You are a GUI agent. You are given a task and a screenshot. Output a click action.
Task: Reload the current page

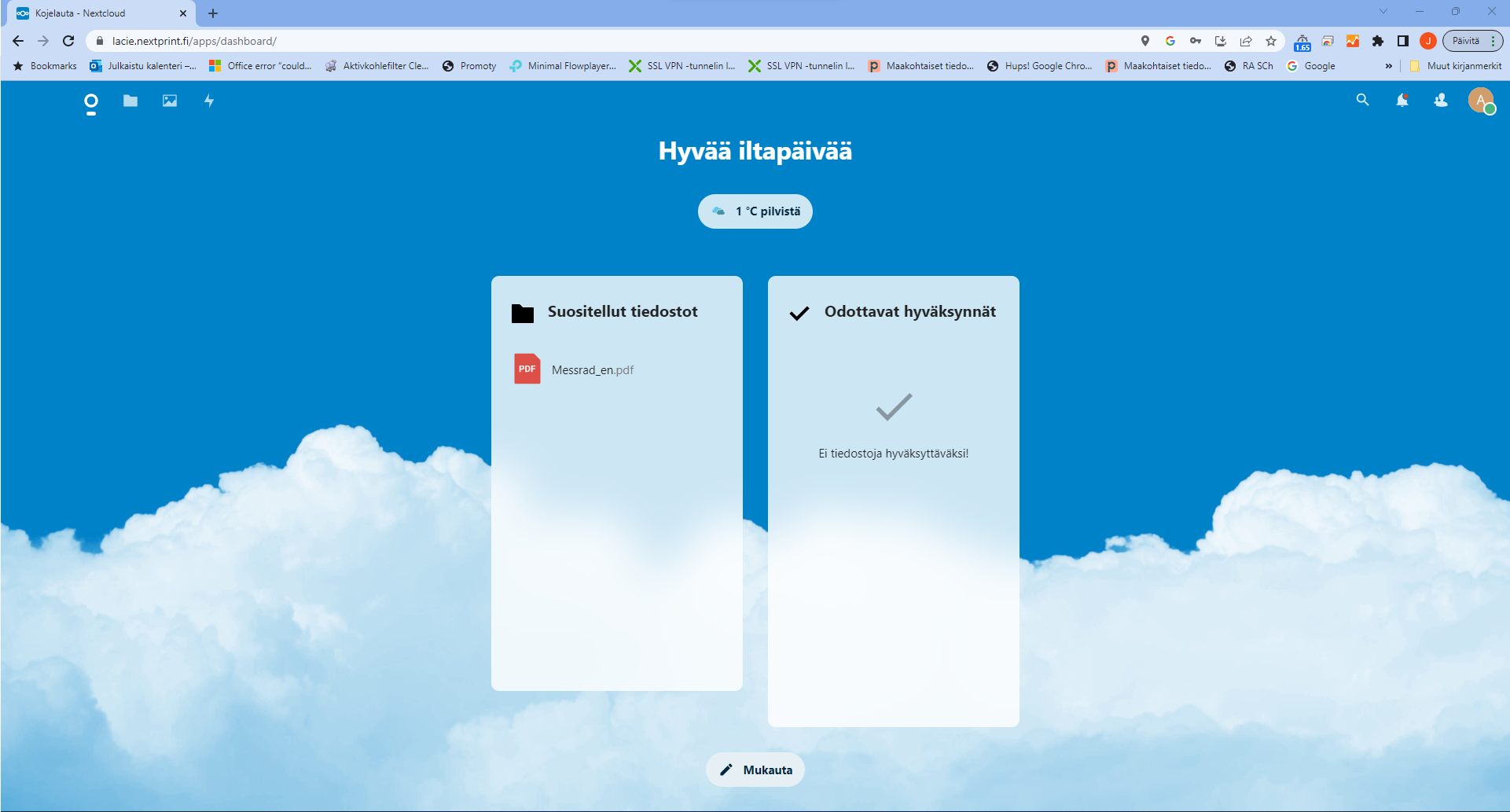(x=68, y=41)
